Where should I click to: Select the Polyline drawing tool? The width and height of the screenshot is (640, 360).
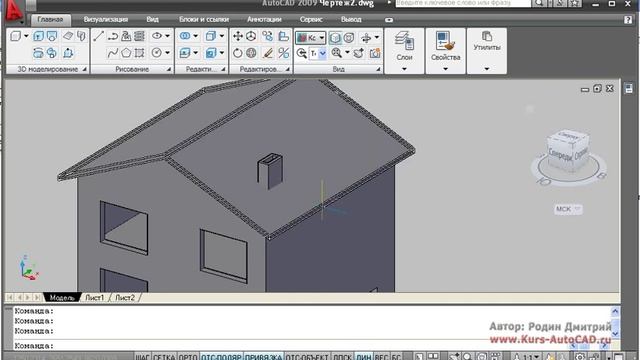pyautogui.click(x=113, y=36)
